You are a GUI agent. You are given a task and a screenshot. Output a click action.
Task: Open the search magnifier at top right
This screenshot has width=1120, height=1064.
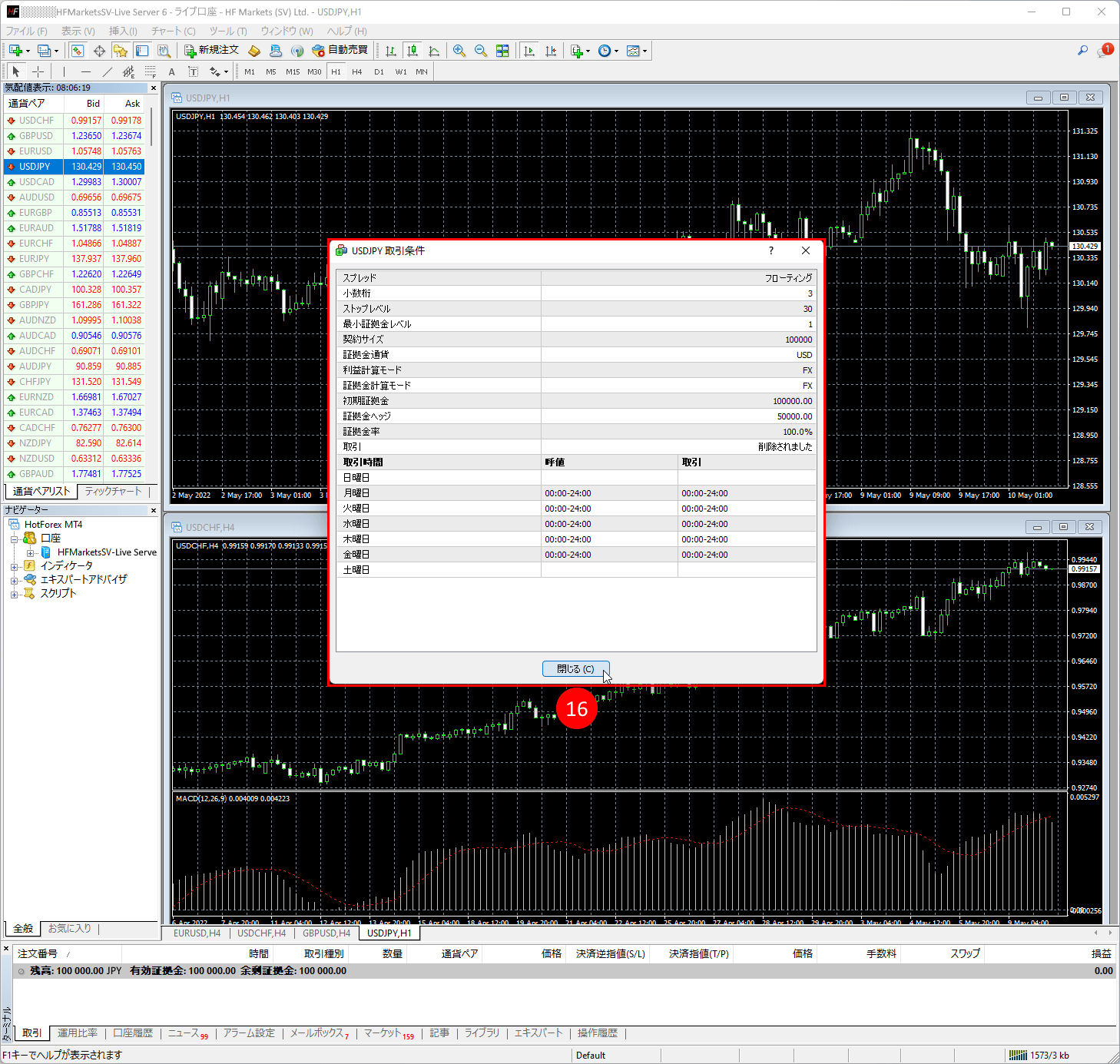tap(1082, 51)
